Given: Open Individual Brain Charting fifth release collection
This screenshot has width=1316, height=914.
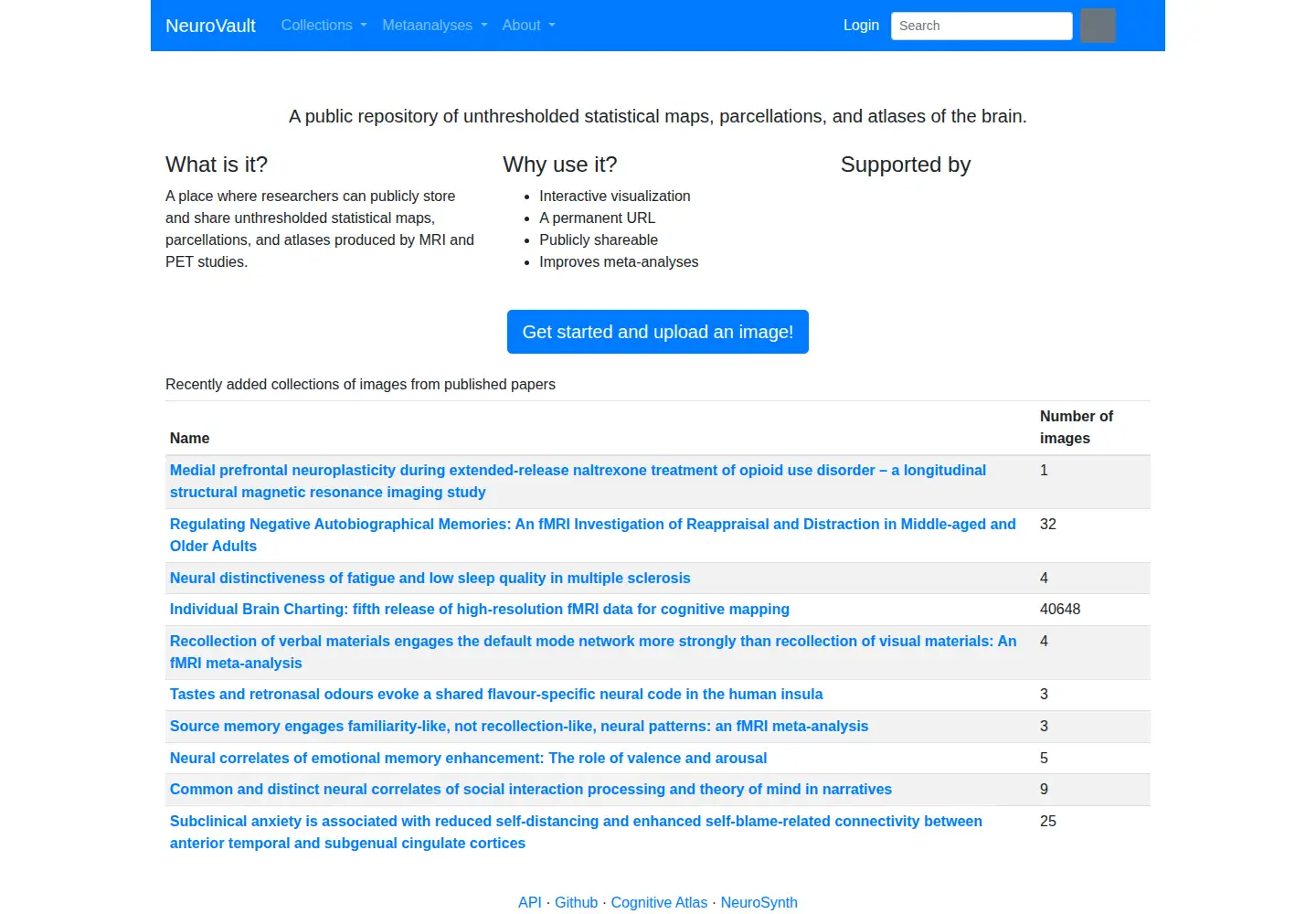Looking at the screenshot, I should [x=480, y=610].
